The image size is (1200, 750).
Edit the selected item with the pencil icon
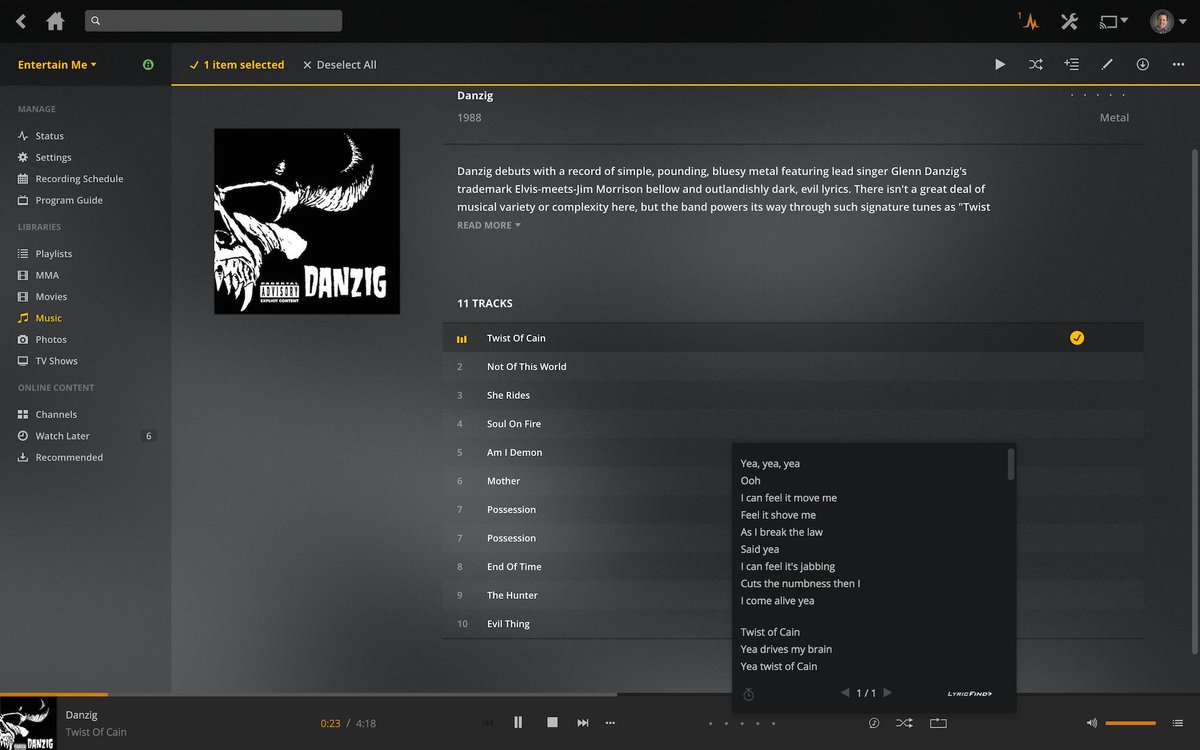pyautogui.click(x=1107, y=64)
